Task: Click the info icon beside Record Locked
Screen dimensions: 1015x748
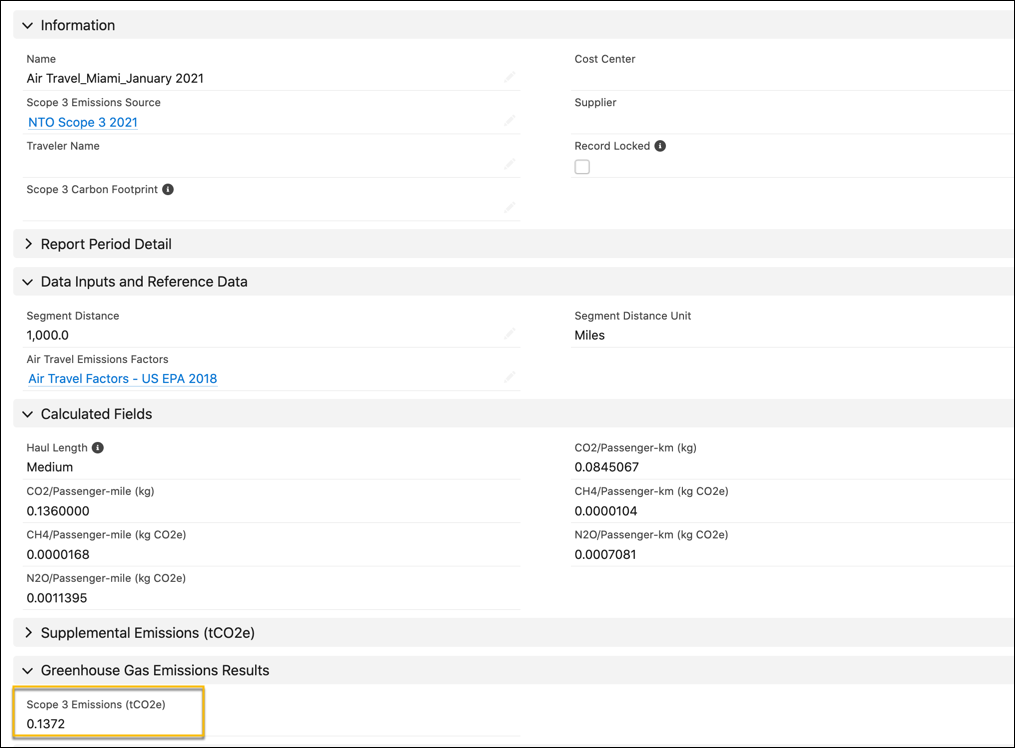Action: [660, 146]
